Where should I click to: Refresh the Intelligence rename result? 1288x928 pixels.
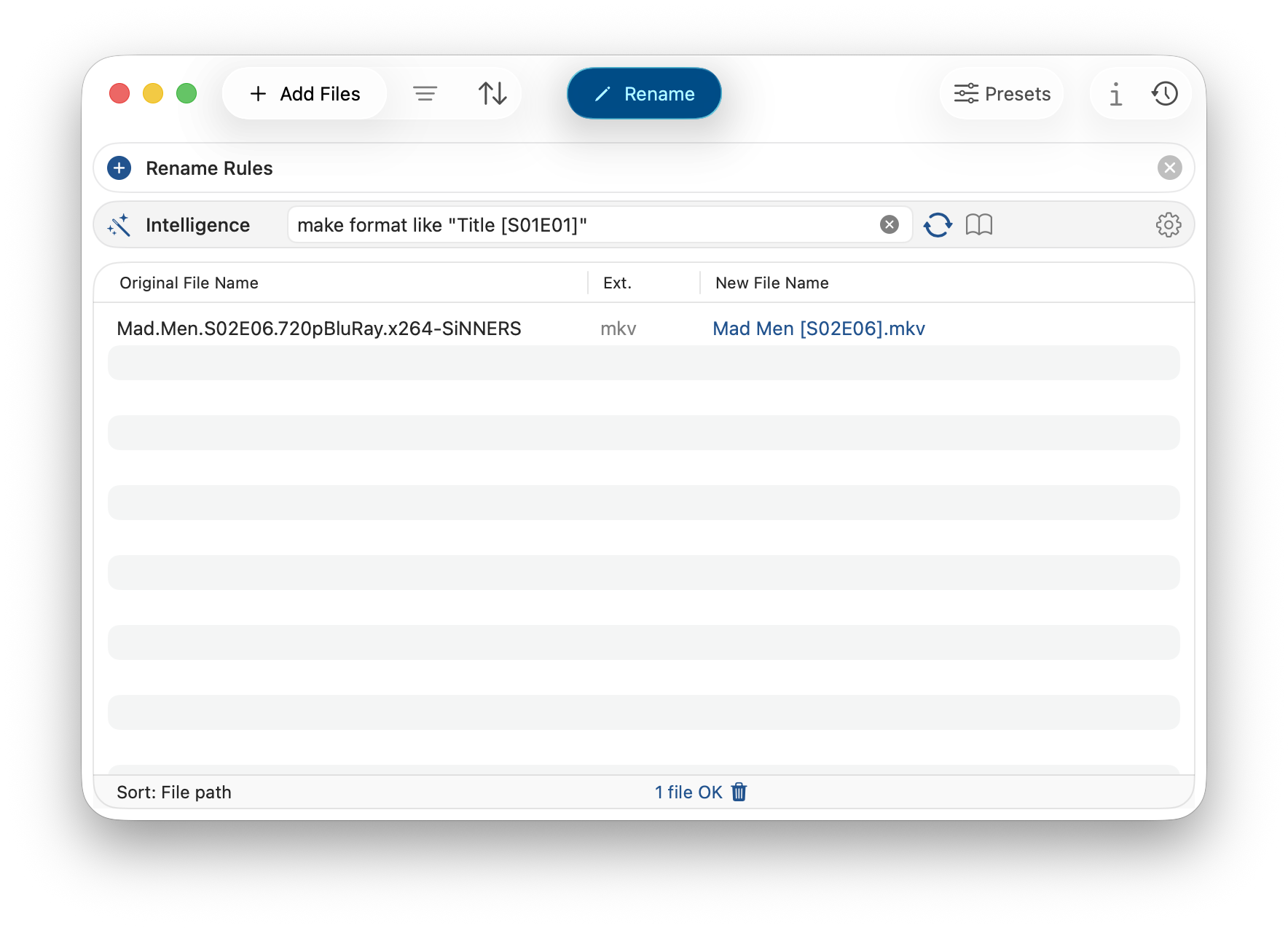pyautogui.click(x=938, y=225)
